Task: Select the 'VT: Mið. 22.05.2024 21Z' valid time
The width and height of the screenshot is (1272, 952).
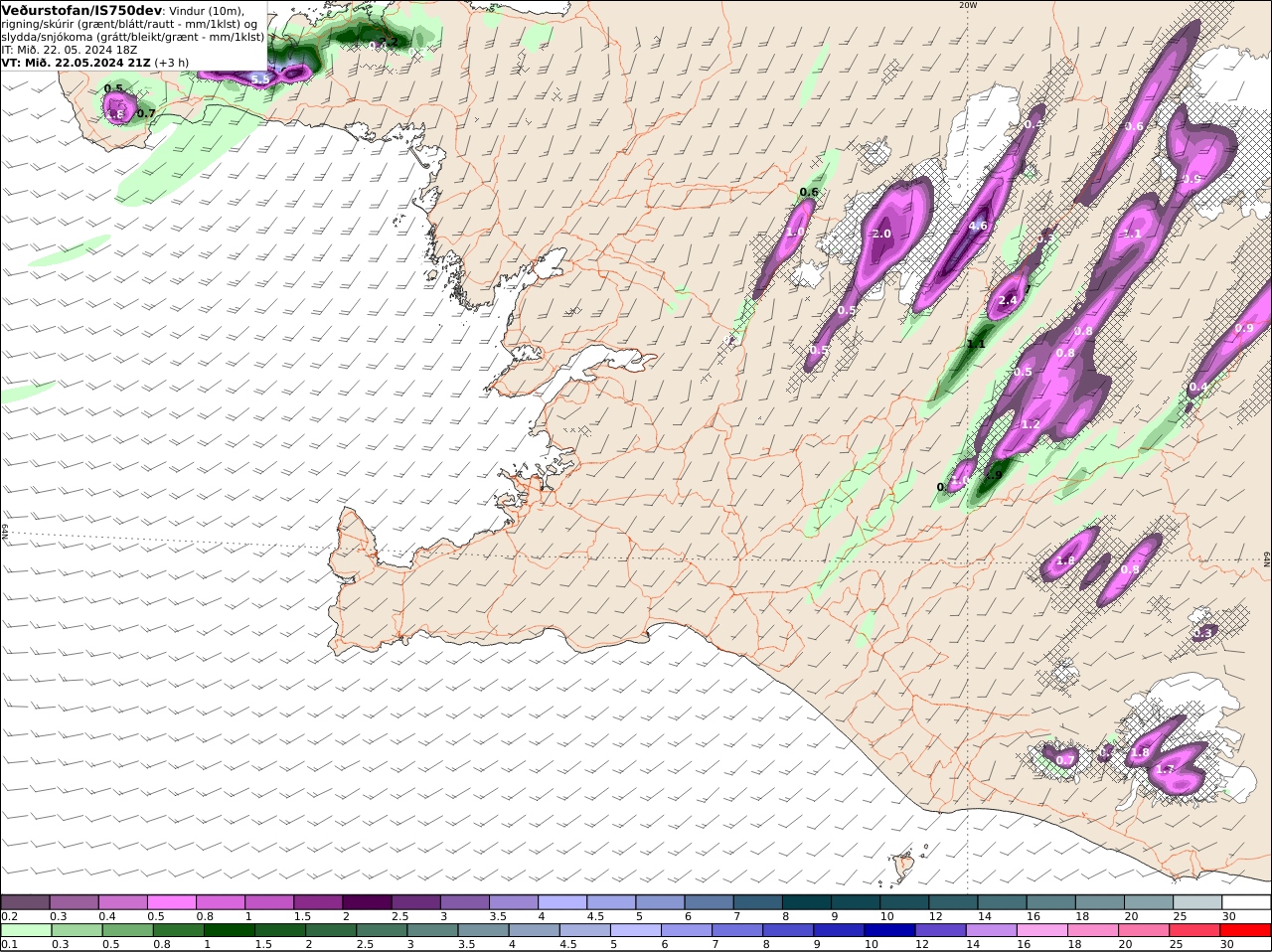Action: (76, 62)
